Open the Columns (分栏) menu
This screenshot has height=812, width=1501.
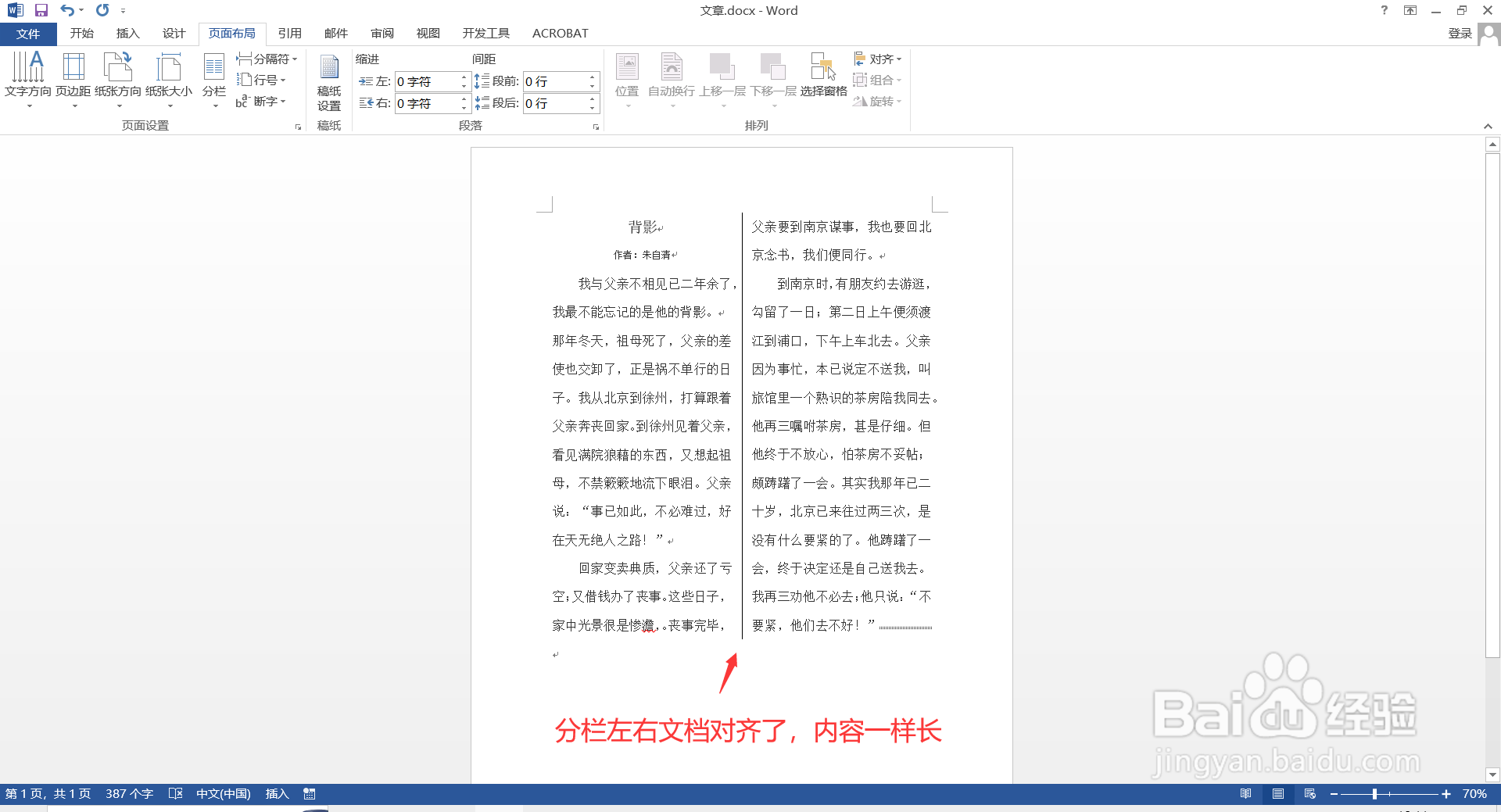point(214,80)
